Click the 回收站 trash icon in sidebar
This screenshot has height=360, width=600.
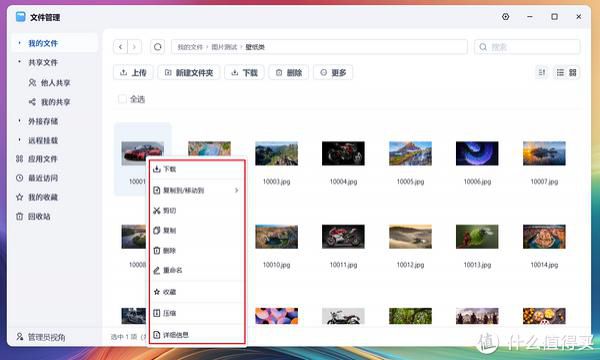[x=20, y=216]
